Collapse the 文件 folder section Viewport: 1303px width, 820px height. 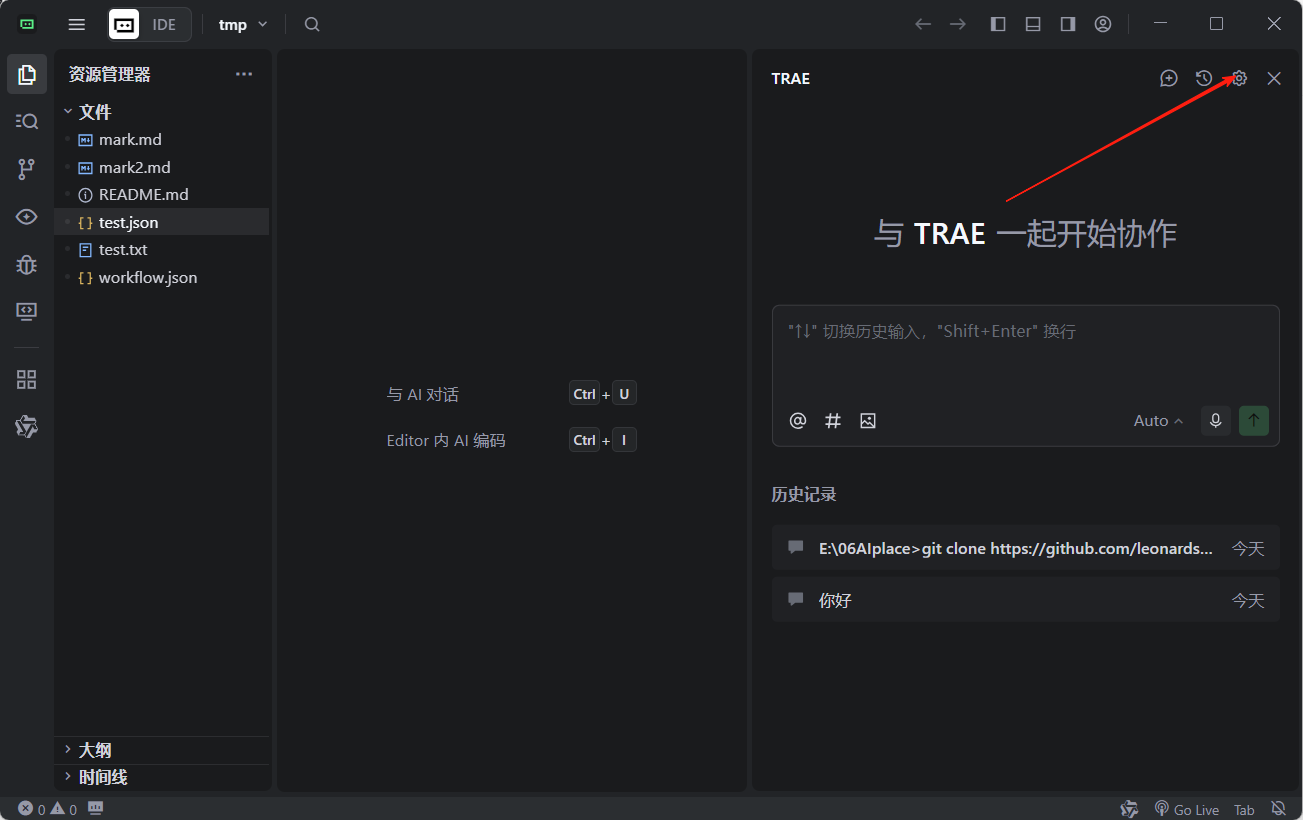point(162,112)
